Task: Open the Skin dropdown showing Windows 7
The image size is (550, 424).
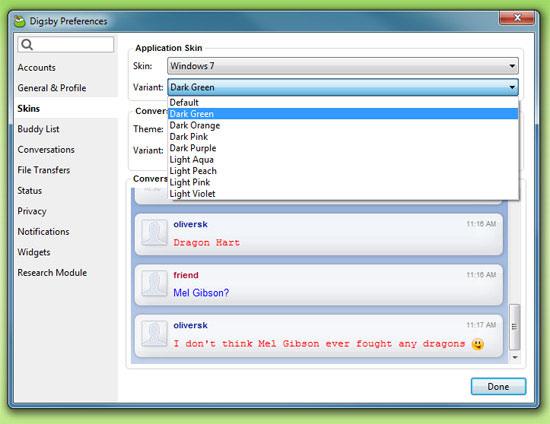Action: (x=343, y=66)
